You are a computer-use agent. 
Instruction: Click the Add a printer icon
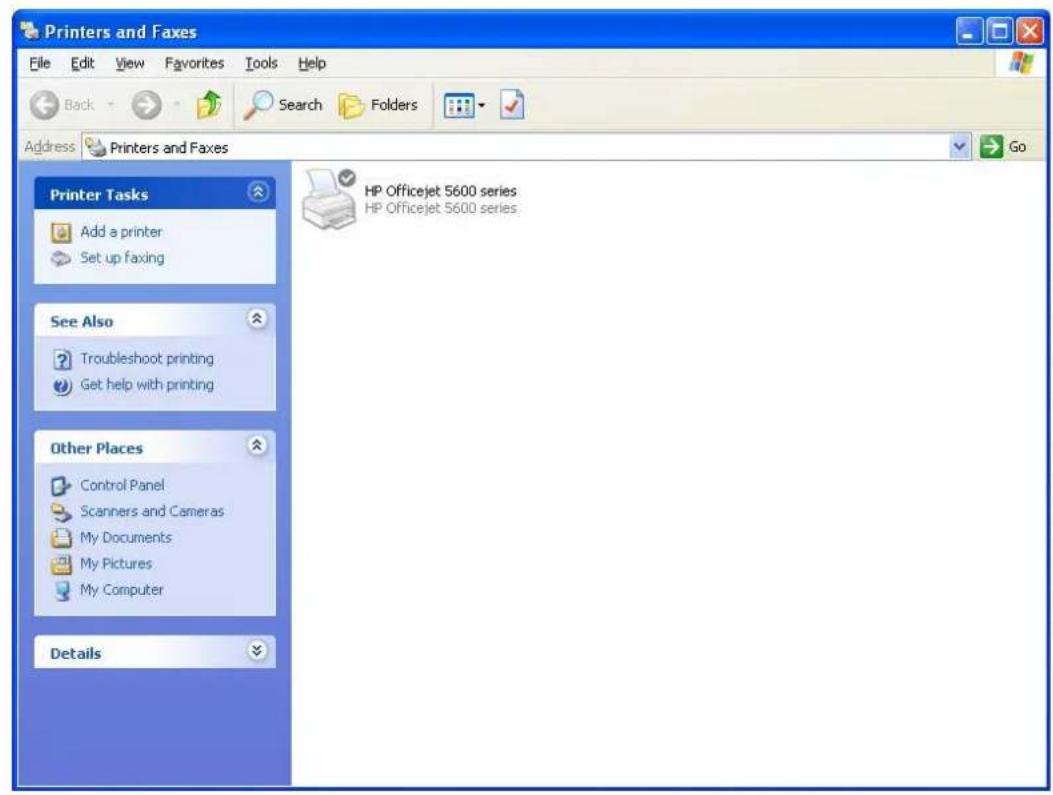61,232
